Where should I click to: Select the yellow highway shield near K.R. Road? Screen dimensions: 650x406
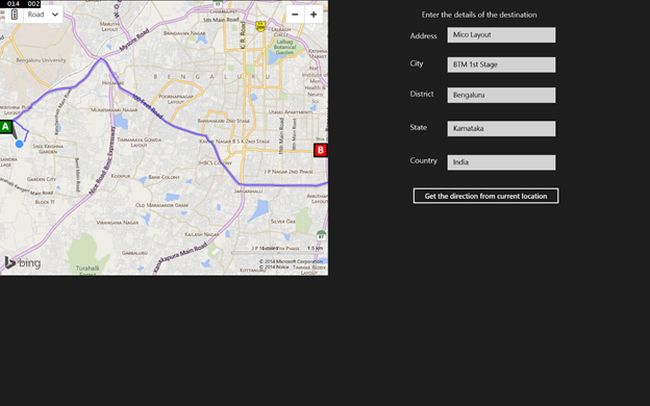click(x=260, y=27)
